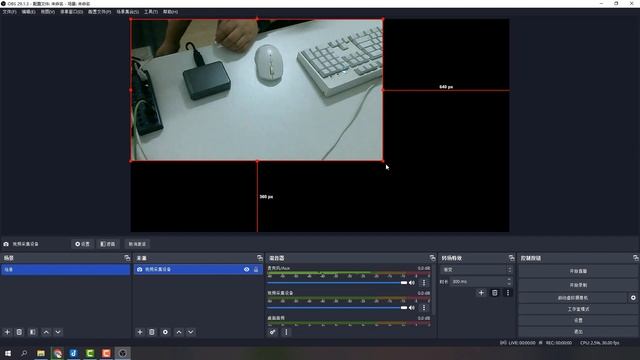Mute the Mic/Aux audio channel
The image size is (640, 360).
tap(412, 282)
